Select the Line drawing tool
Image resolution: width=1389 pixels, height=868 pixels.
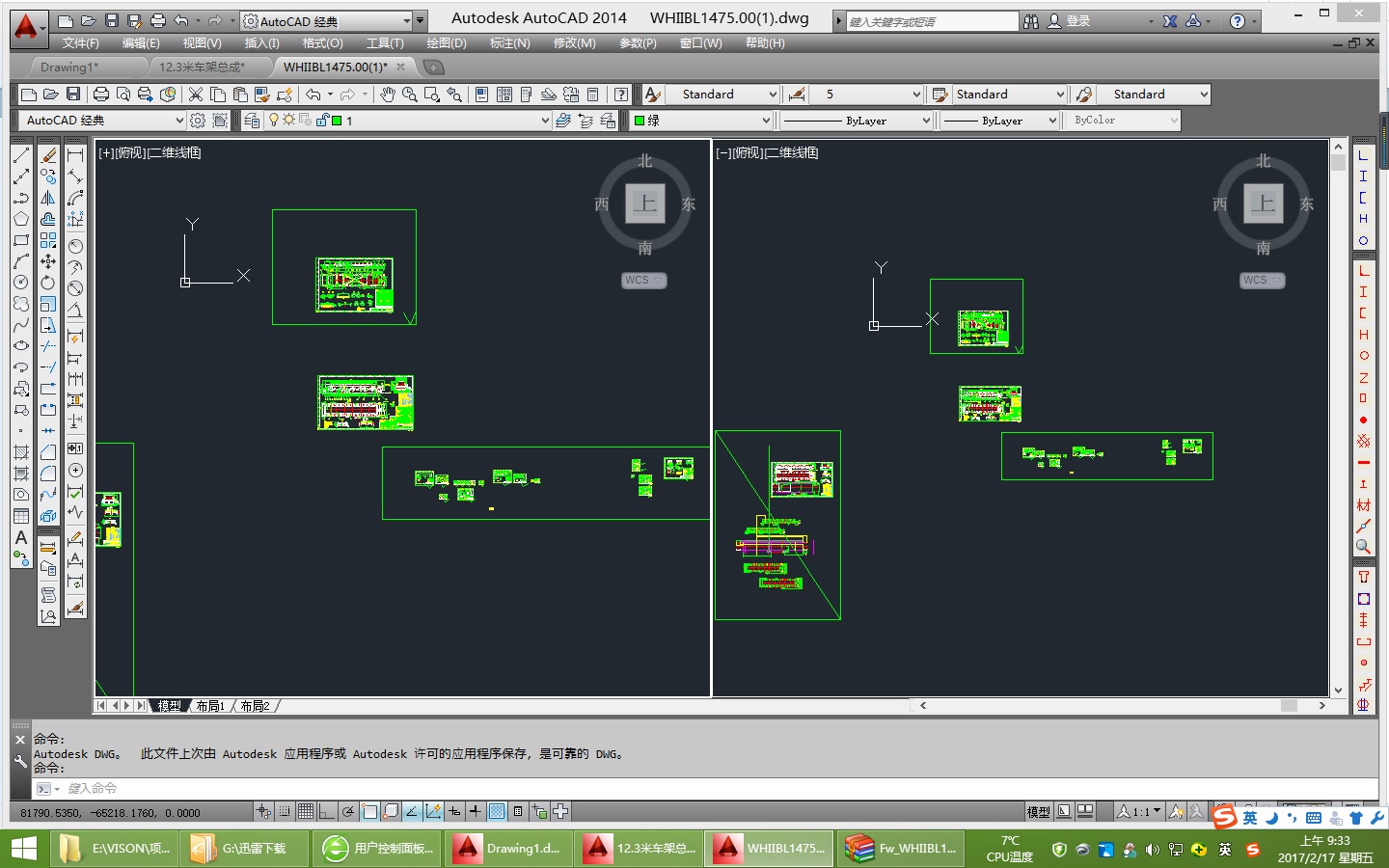coord(21,155)
